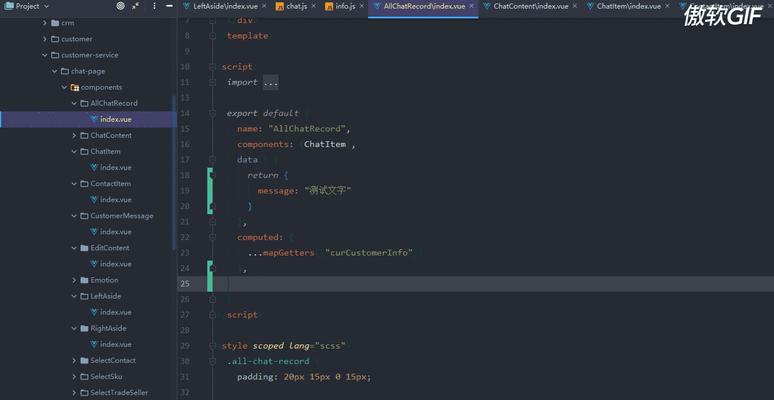Expand the SelectSku folder arrow

point(74,376)
